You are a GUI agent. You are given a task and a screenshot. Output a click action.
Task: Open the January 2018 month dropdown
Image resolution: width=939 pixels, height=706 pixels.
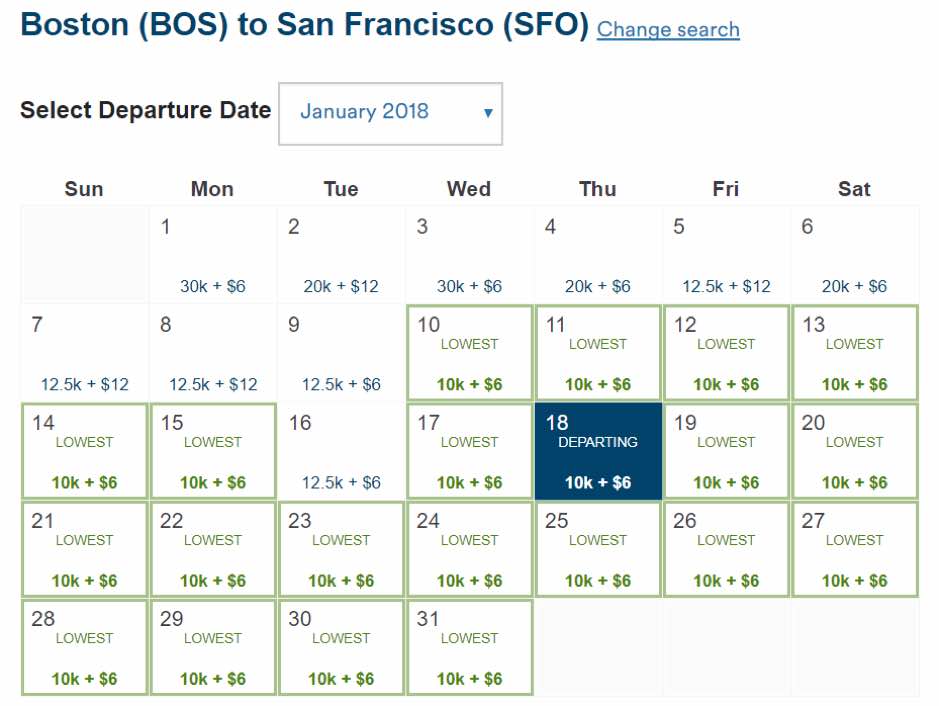pos(389,113)
